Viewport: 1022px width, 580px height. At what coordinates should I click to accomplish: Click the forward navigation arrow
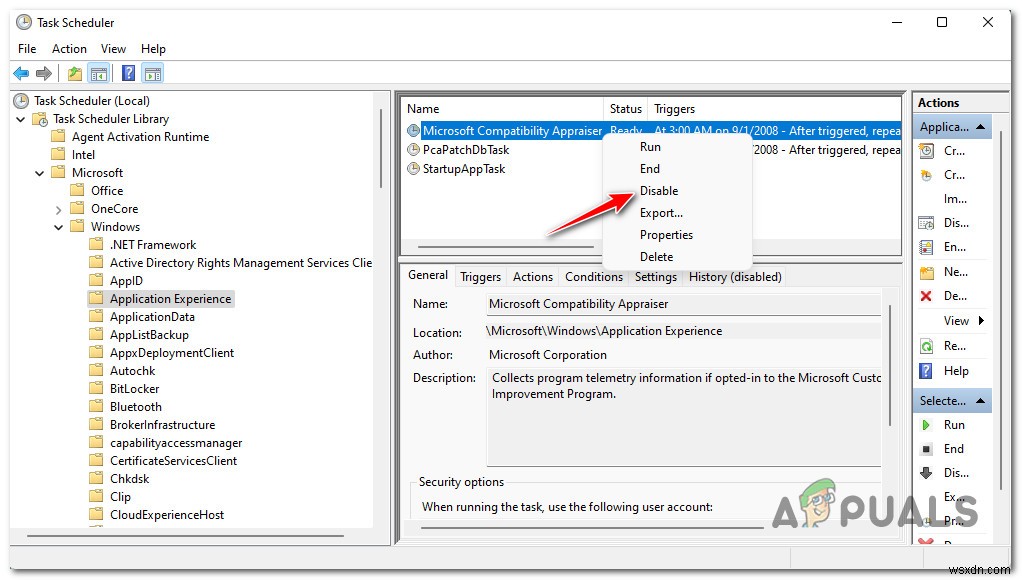pos(43,72)
